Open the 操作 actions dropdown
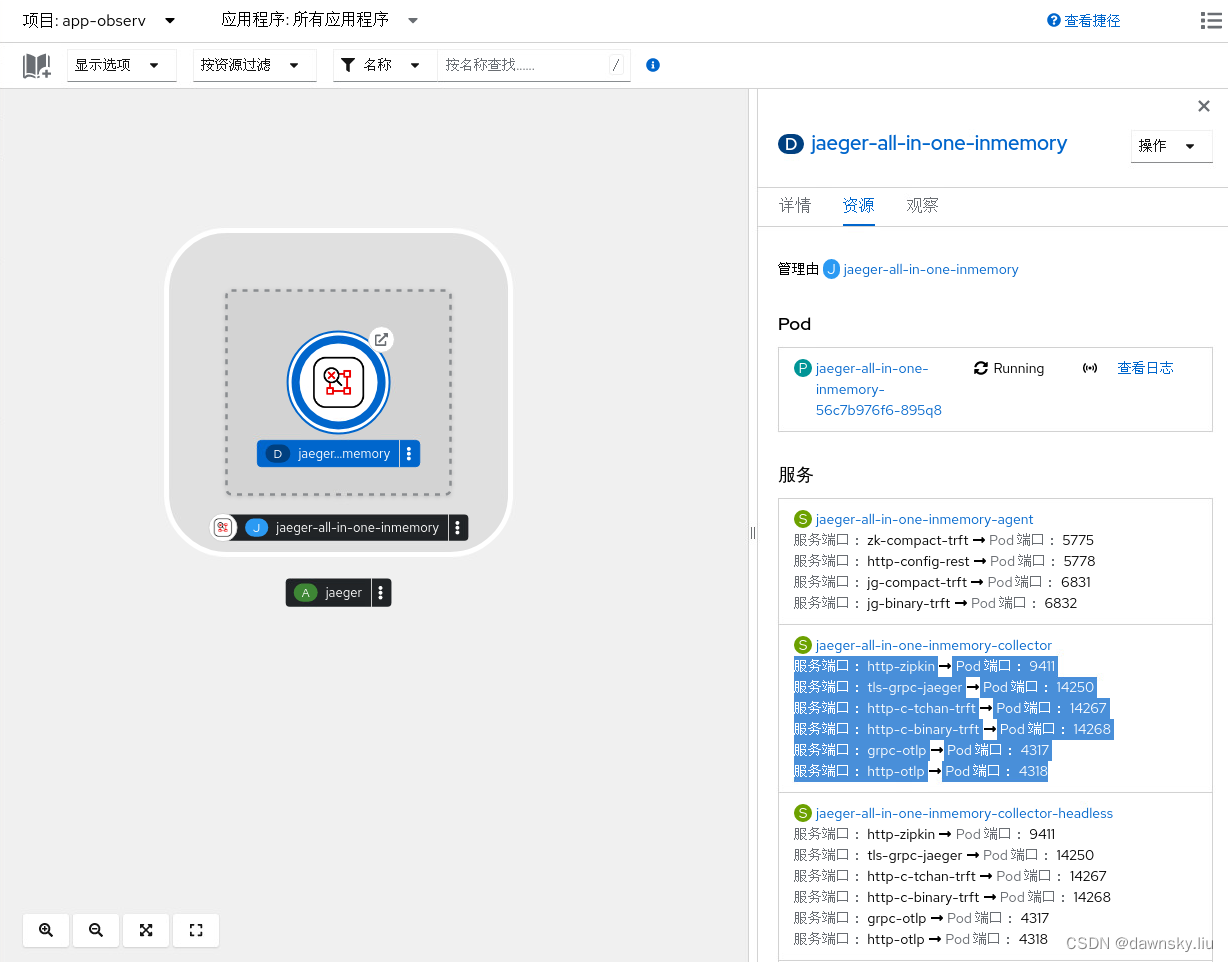Viewport: 1228px width, 962px height. (1171, 145)
